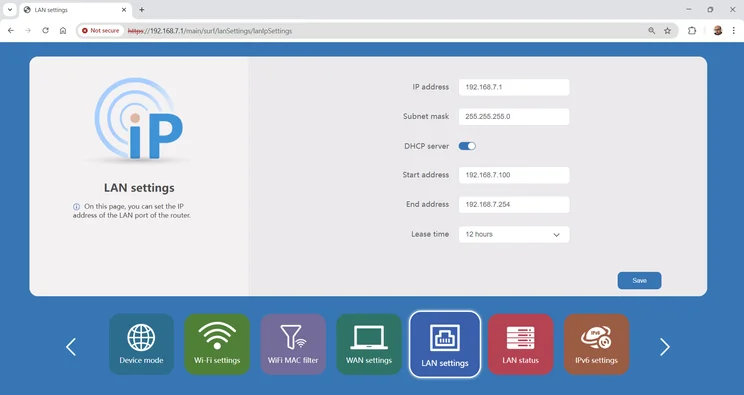
Task: Show next tiles with right arrow
Action: (x=665, y=347)
